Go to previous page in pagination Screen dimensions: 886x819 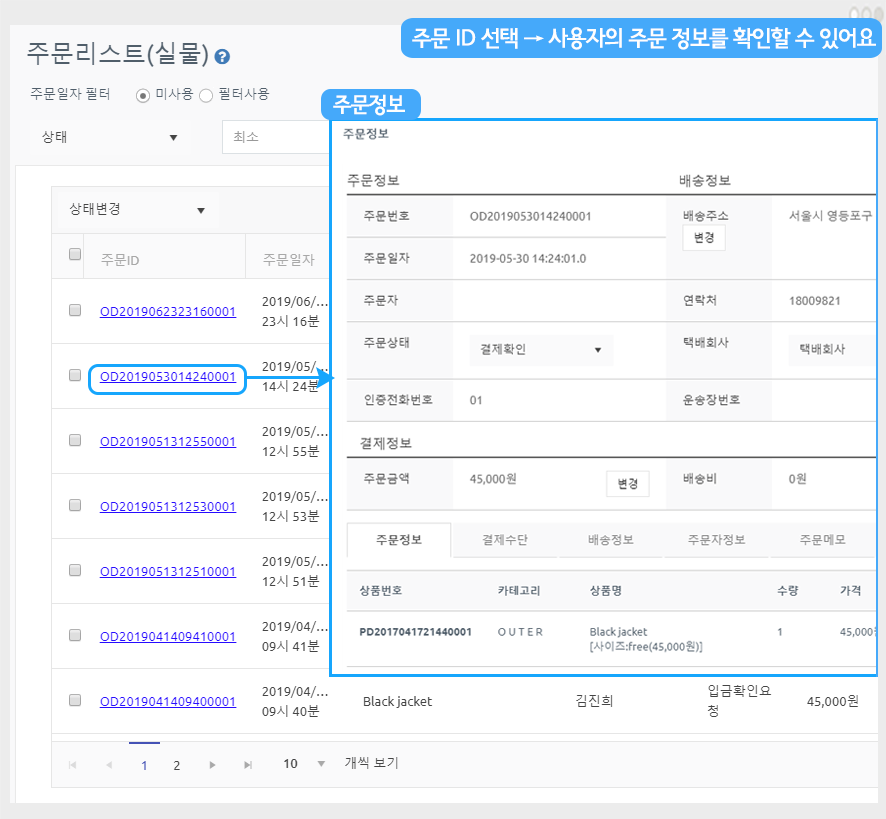[108, 765]
